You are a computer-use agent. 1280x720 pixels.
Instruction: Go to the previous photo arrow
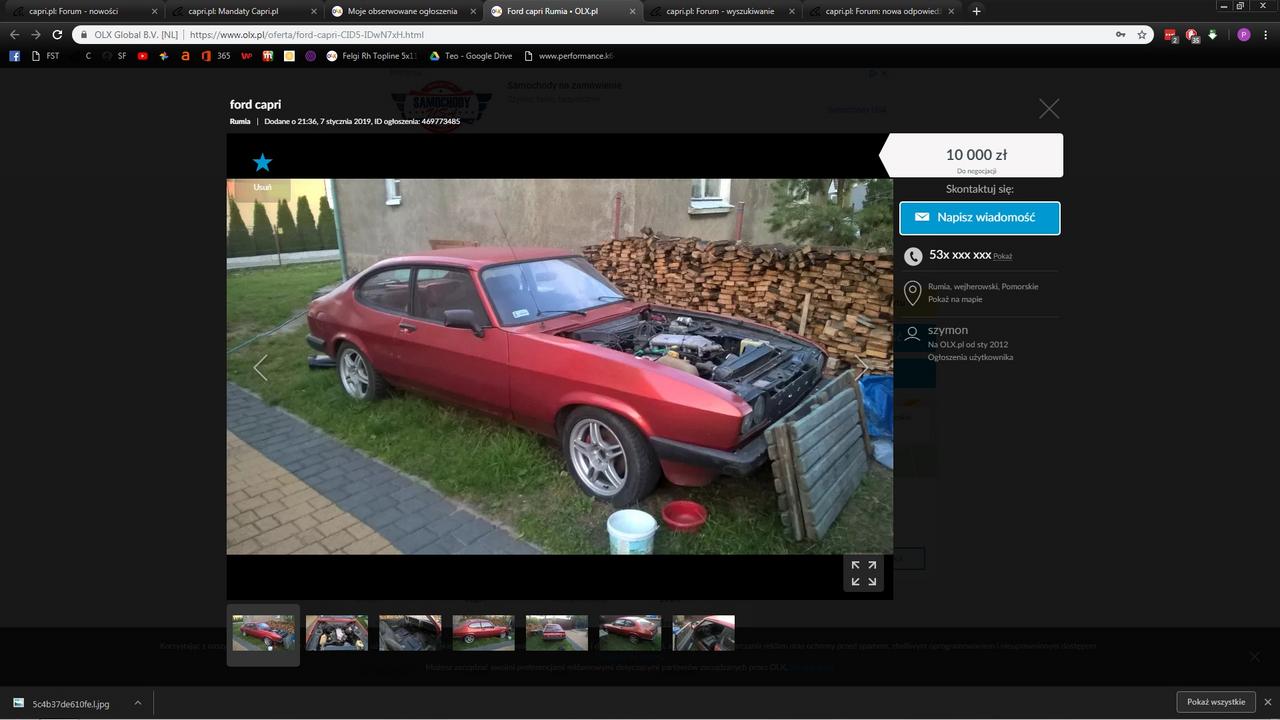click(260, 367)
